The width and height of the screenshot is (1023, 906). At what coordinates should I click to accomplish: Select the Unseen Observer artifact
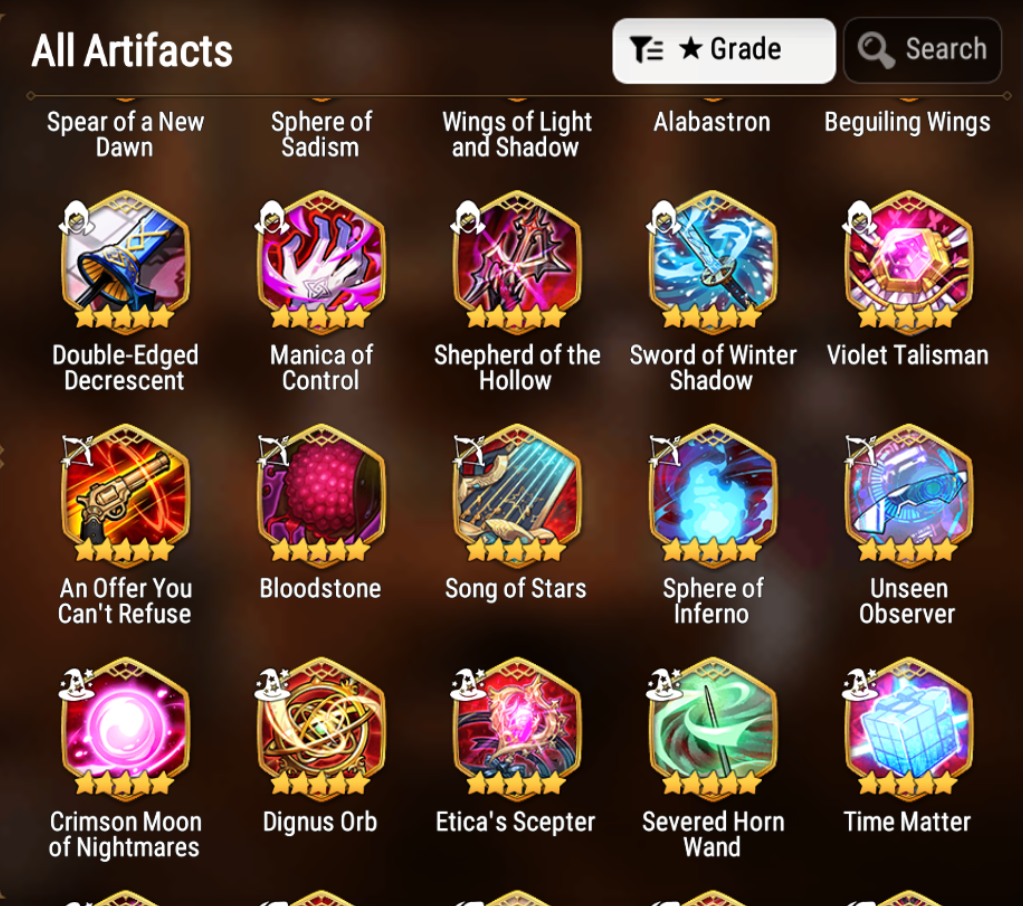tap(908, 493)
